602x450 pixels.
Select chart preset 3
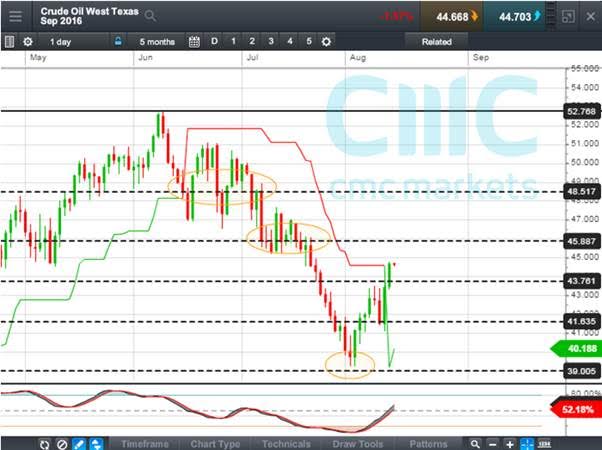coord(271,41)
